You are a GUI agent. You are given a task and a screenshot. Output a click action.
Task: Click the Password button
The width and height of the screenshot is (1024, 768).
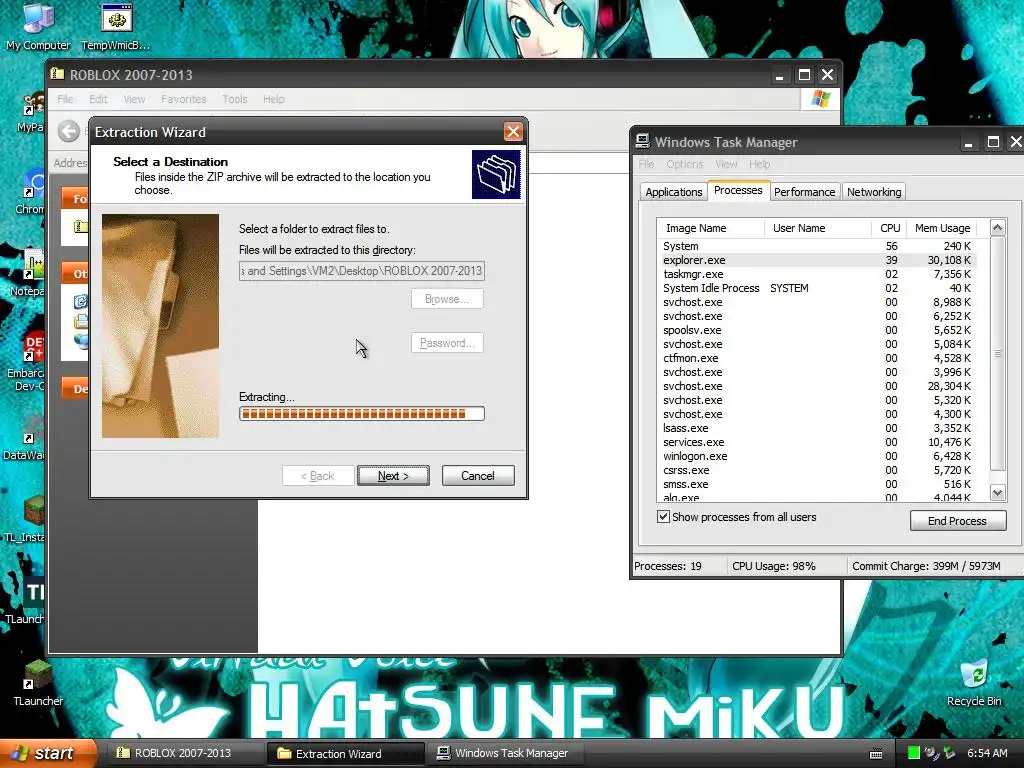coord(447,343)
